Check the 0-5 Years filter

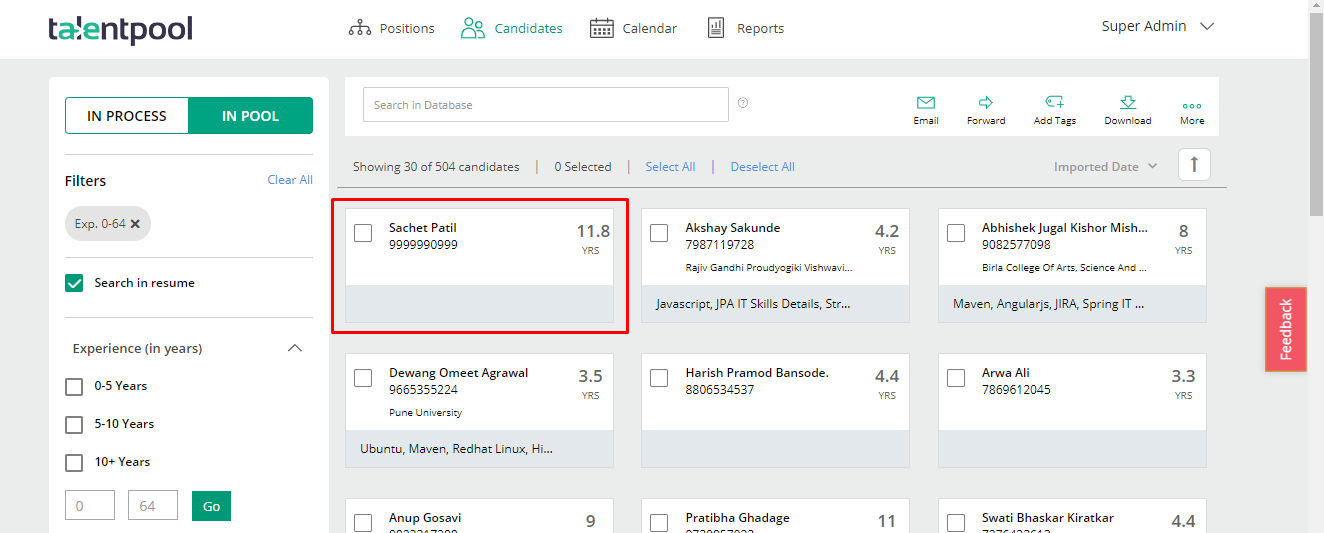coord(74,386)
